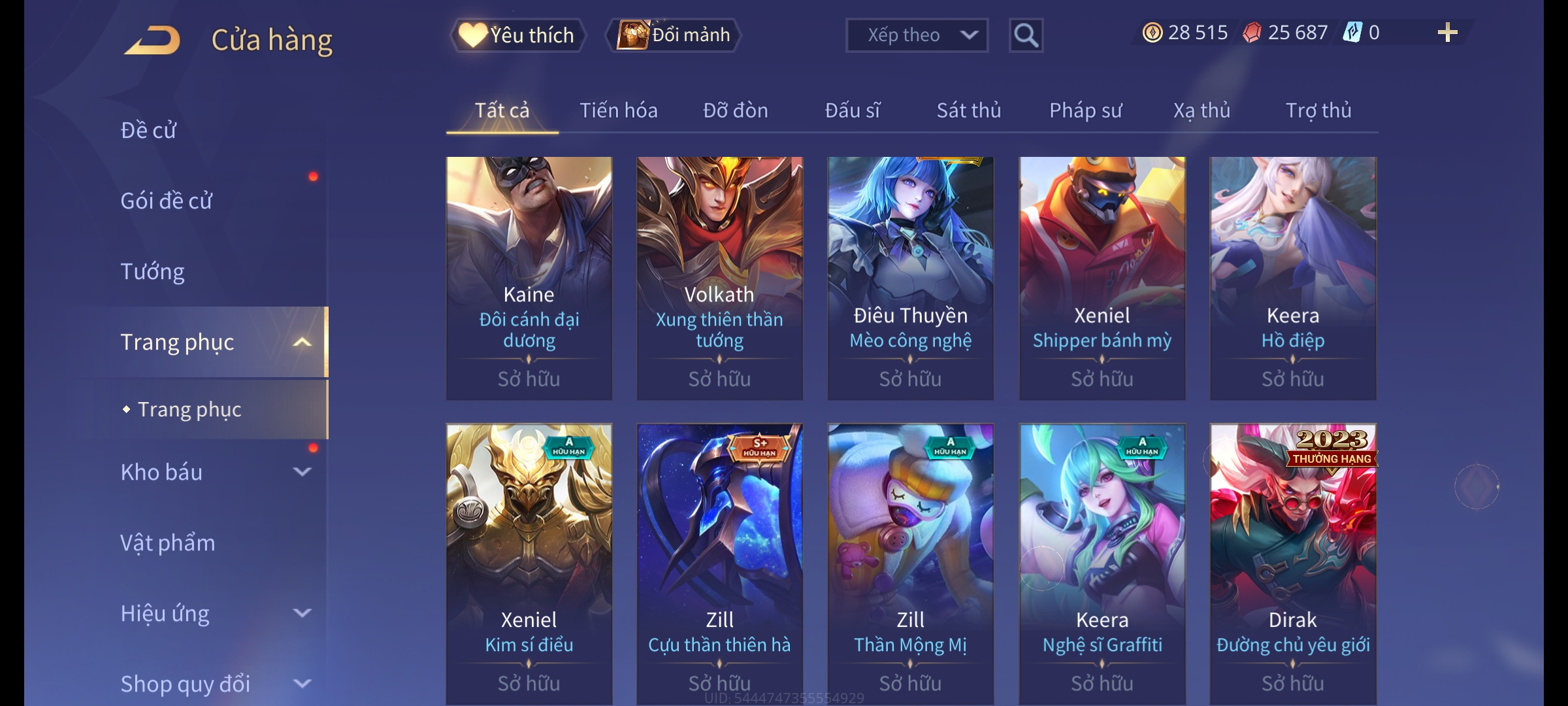Image resolution: width=1568 pixels, height=706 pixels.
Task: Tap the red ruby currency icon
Action: click(x=1252, y=33)
